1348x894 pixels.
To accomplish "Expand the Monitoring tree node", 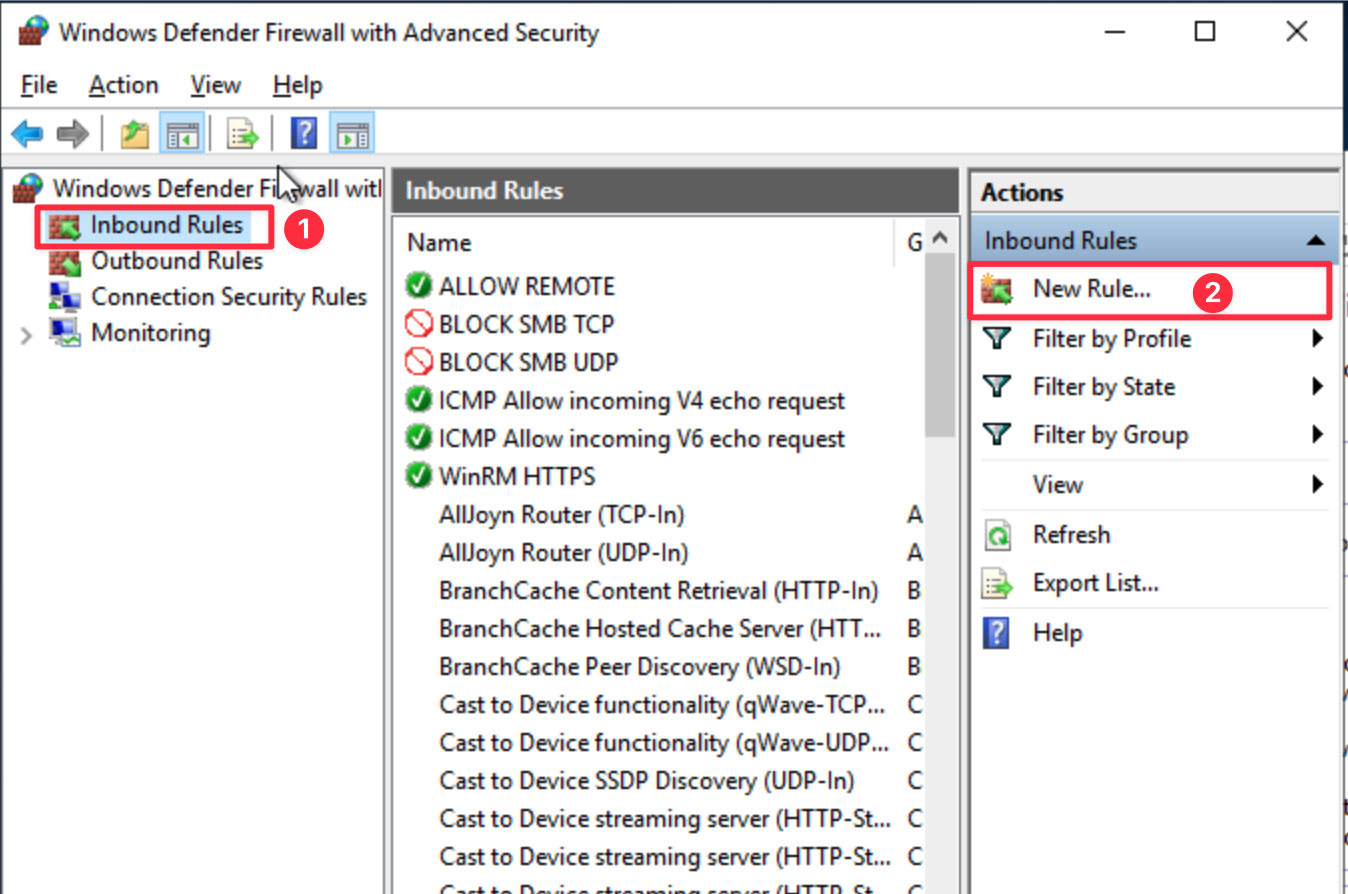I will pyautogui.click(x=26, y=335).
